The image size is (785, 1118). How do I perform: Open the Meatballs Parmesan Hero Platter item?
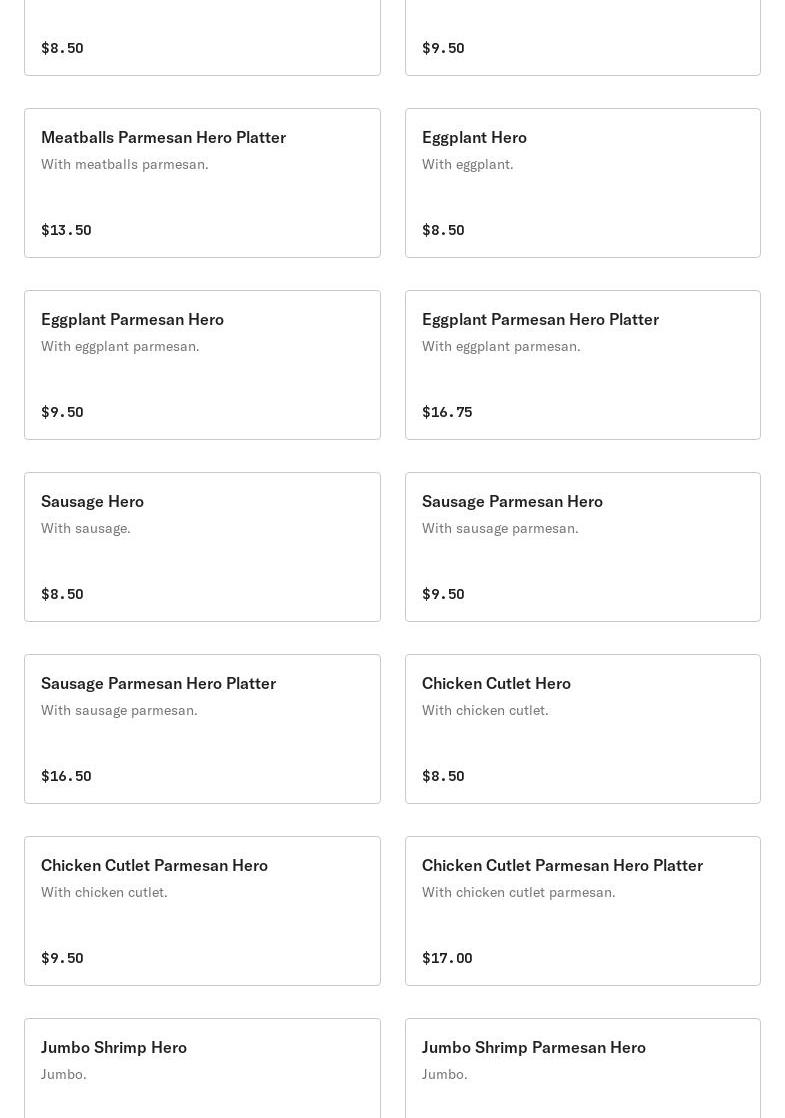click(202, 183)
